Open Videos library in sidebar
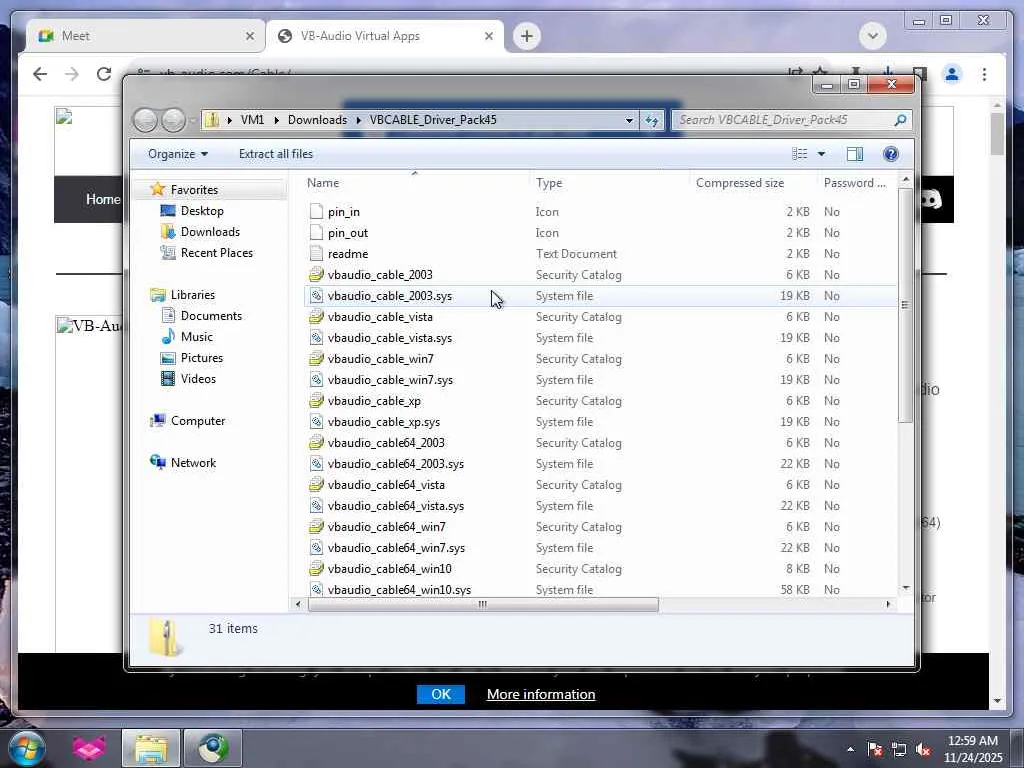The width and height of the screenshot is (1024, 768). click(198, 379)
